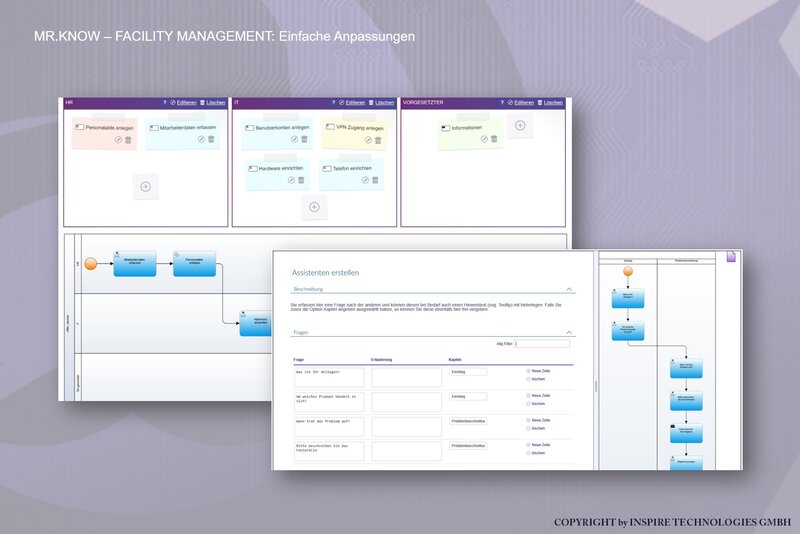
Task: Delete the Benutzerkonten anlegen card
Action: [x=305, y=139]
